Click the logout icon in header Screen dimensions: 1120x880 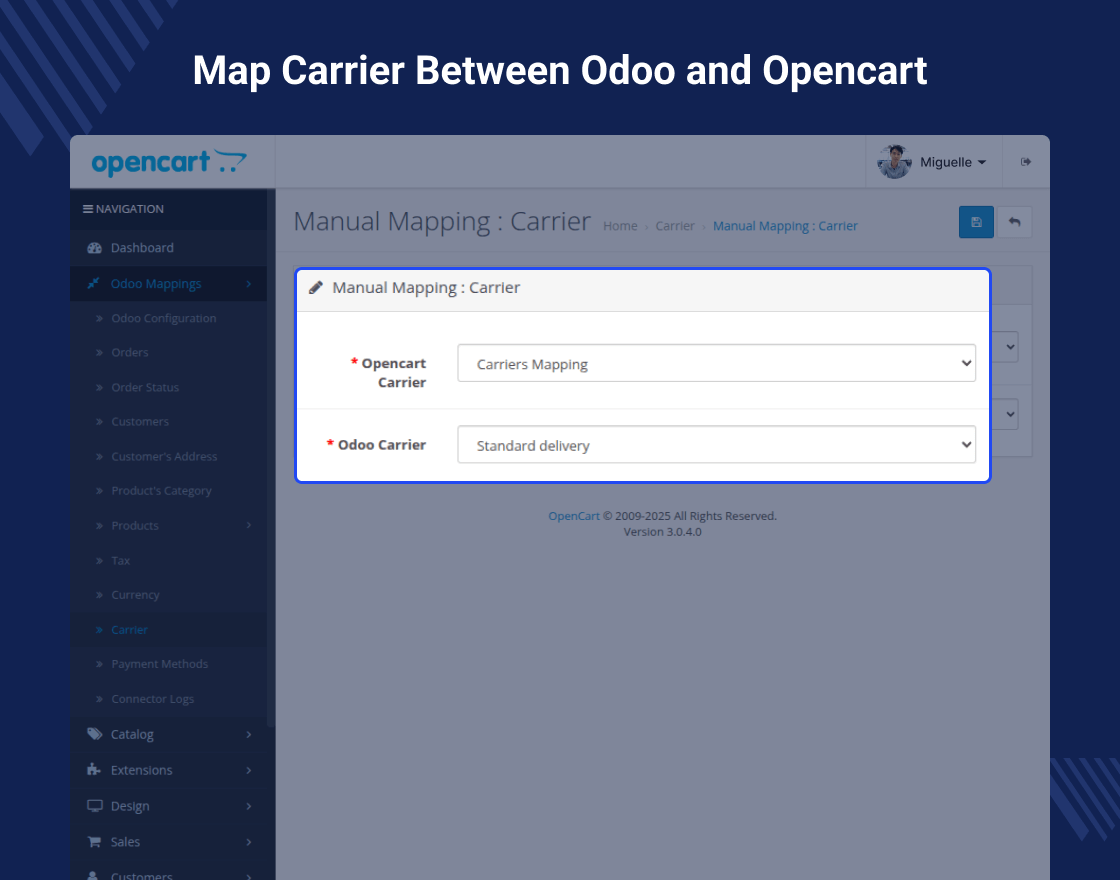coord(1026,162)
